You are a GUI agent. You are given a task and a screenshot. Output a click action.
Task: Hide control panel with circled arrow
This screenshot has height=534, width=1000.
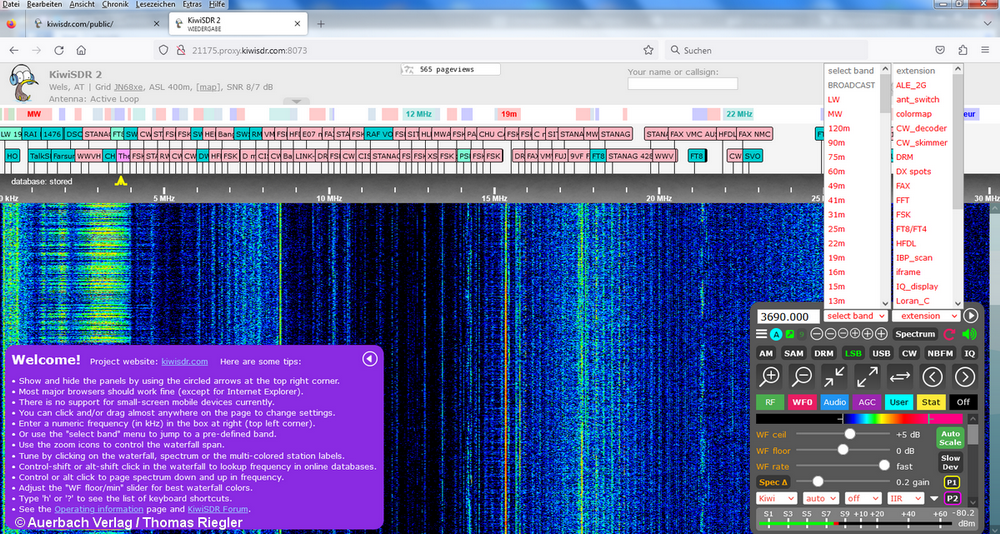970,315
